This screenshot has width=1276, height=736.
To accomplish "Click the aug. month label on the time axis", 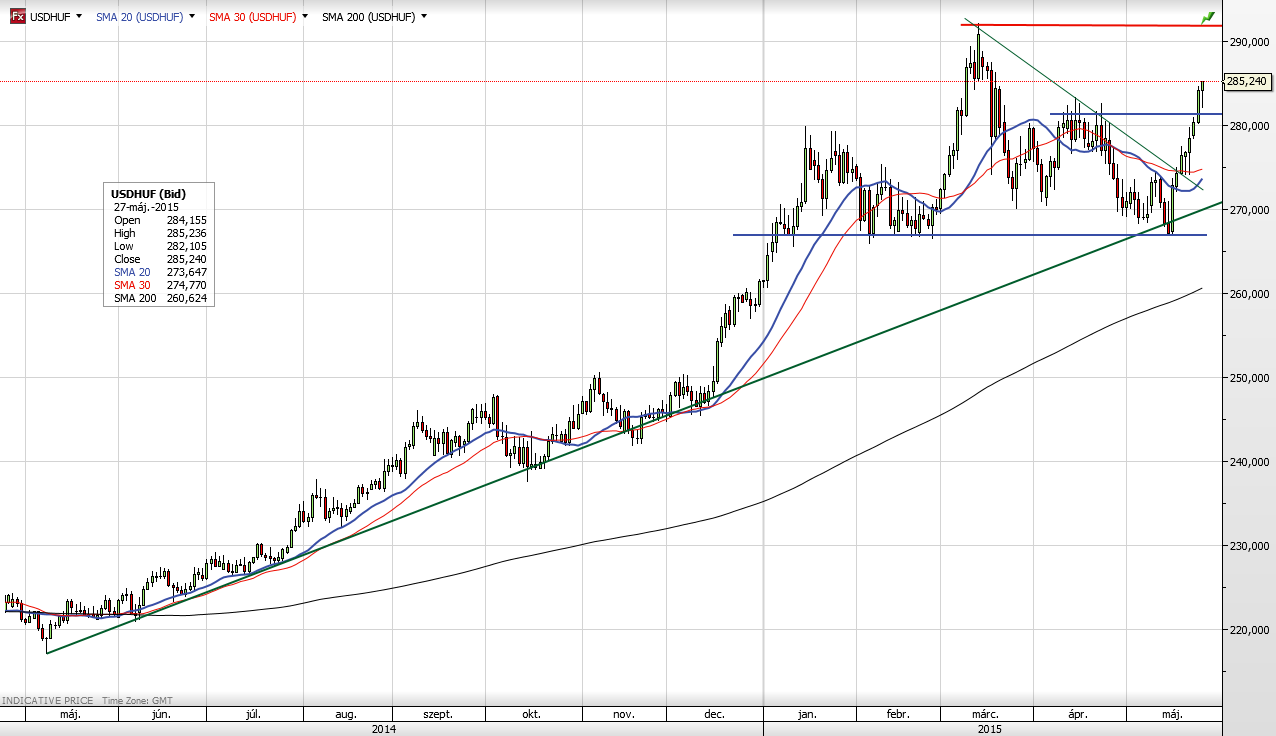I will (346, 715).
